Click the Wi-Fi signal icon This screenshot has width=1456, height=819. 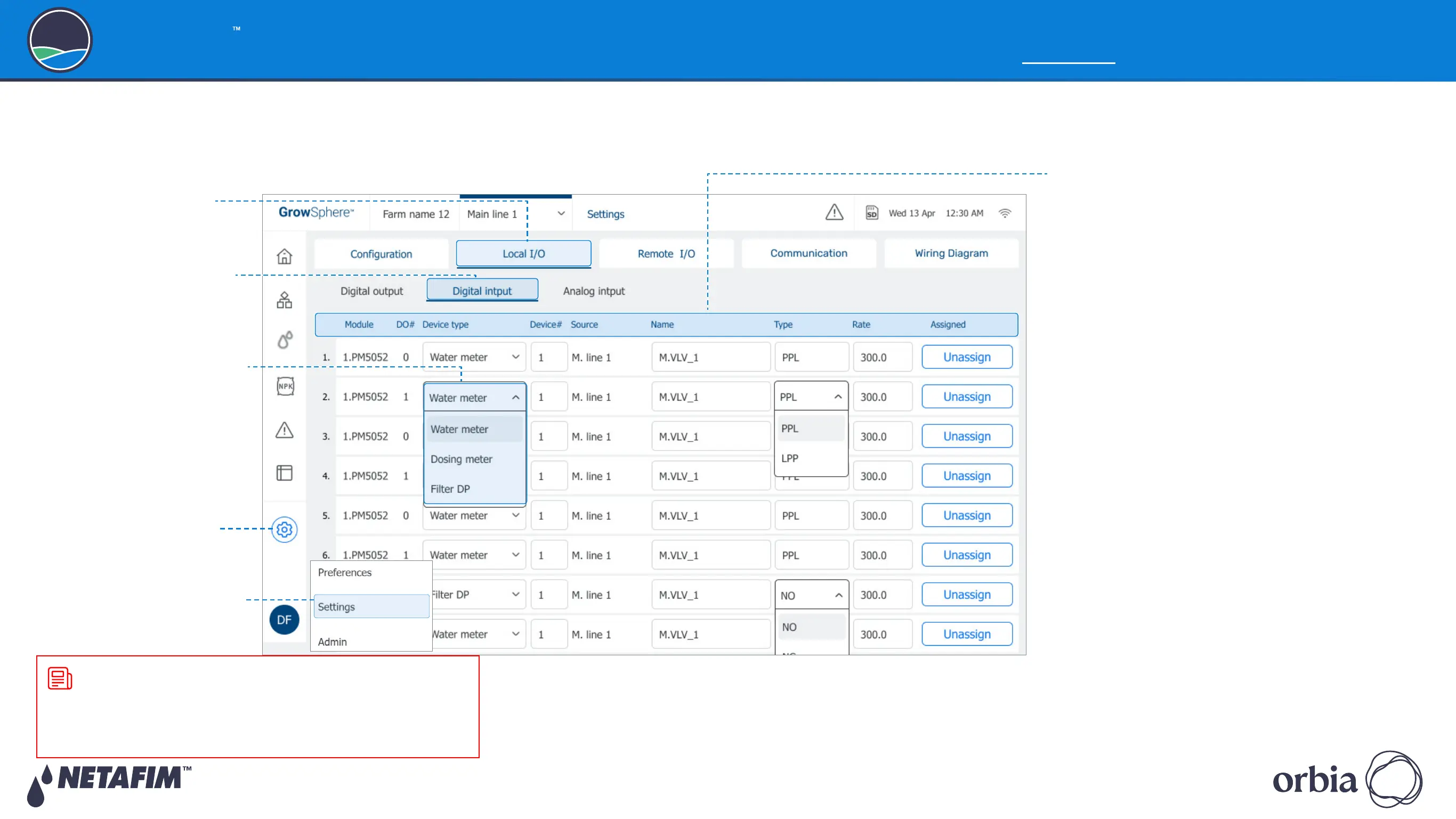(1005, 213)
